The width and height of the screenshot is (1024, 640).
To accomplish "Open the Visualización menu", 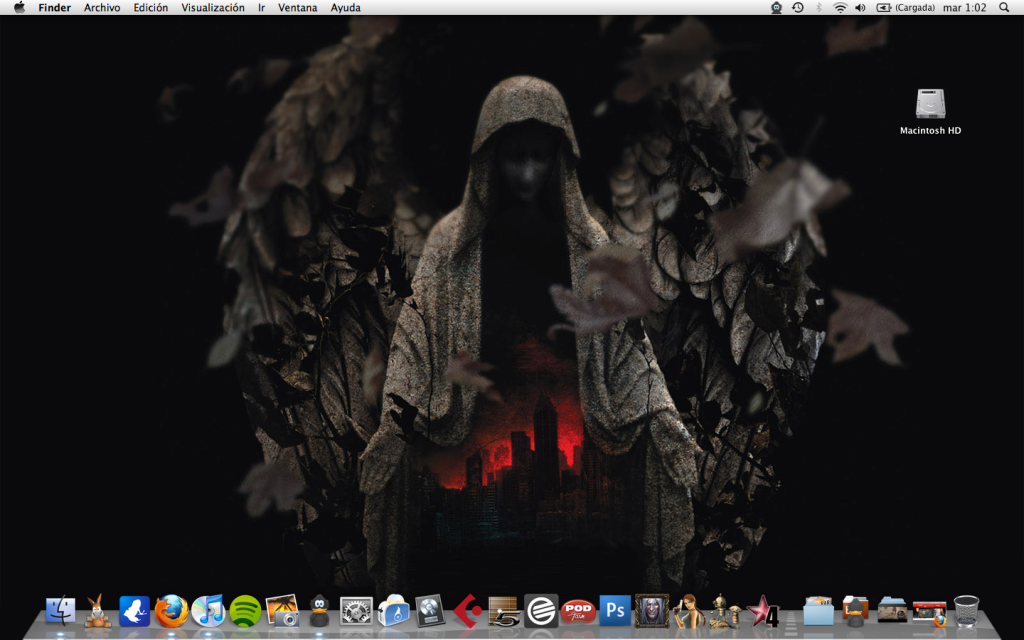I will point(212,7).
